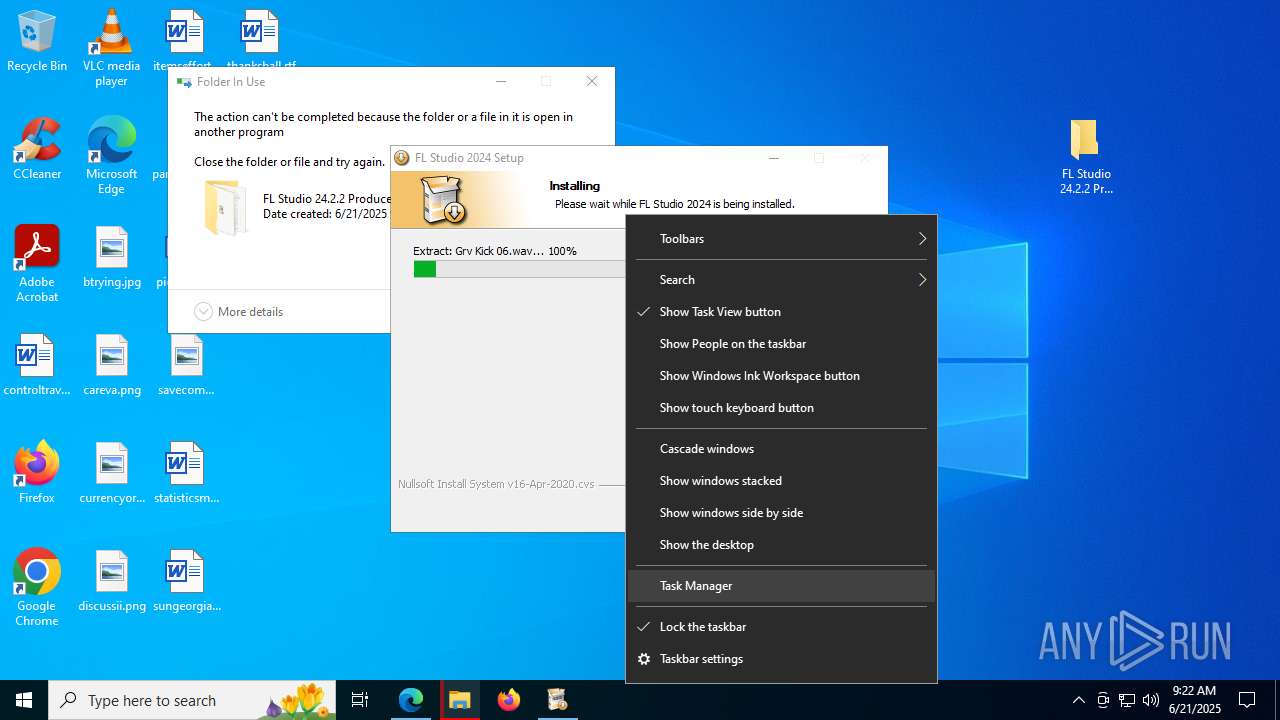Click the gear icon beside Taskbar settings
1280x720 pixels.
644,659
